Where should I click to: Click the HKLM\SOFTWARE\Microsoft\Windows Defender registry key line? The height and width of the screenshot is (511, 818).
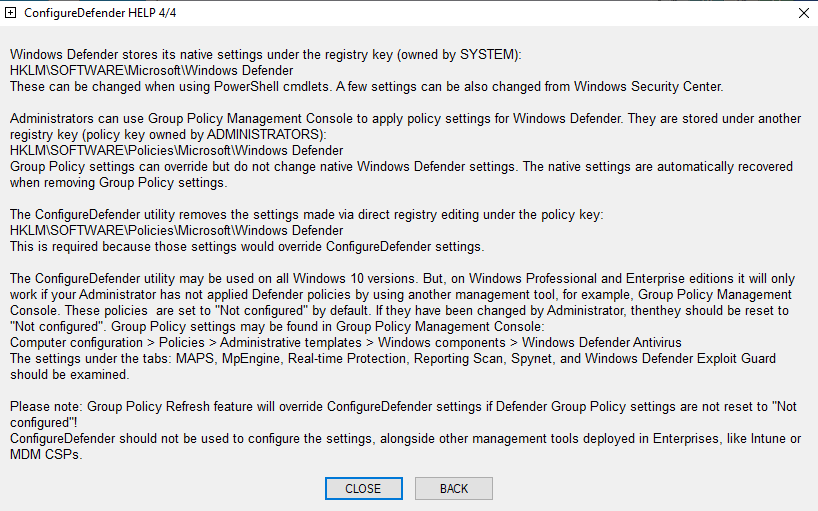151,71
